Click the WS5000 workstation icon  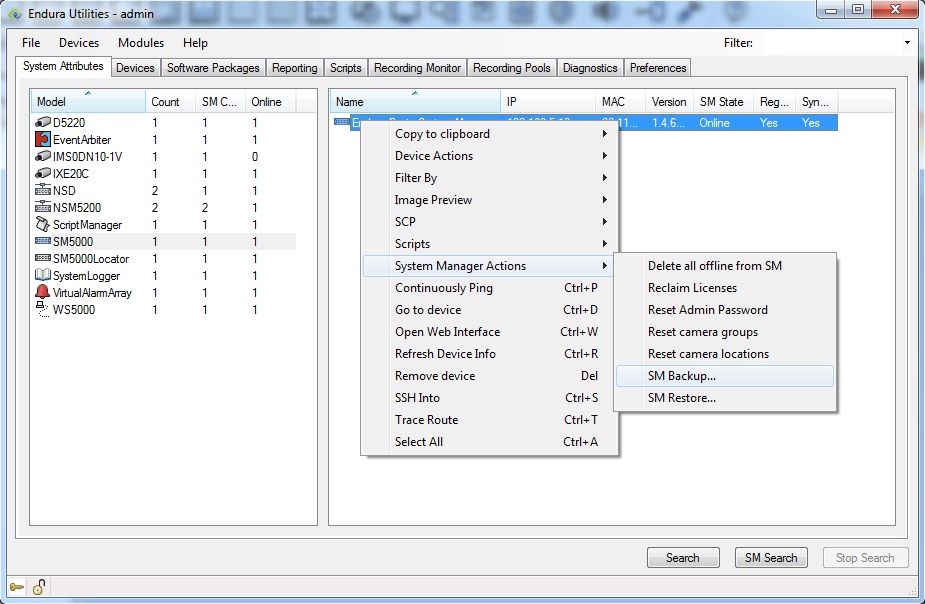[x=43, y=310]
